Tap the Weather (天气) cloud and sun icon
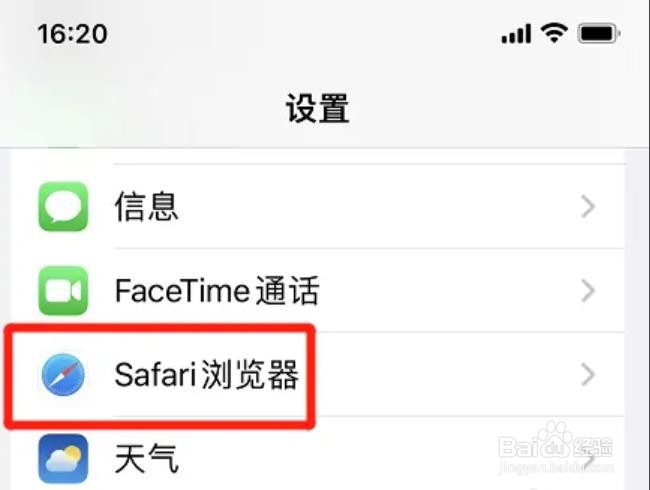This screenshot has width=650, height=490. click(63, 458)
